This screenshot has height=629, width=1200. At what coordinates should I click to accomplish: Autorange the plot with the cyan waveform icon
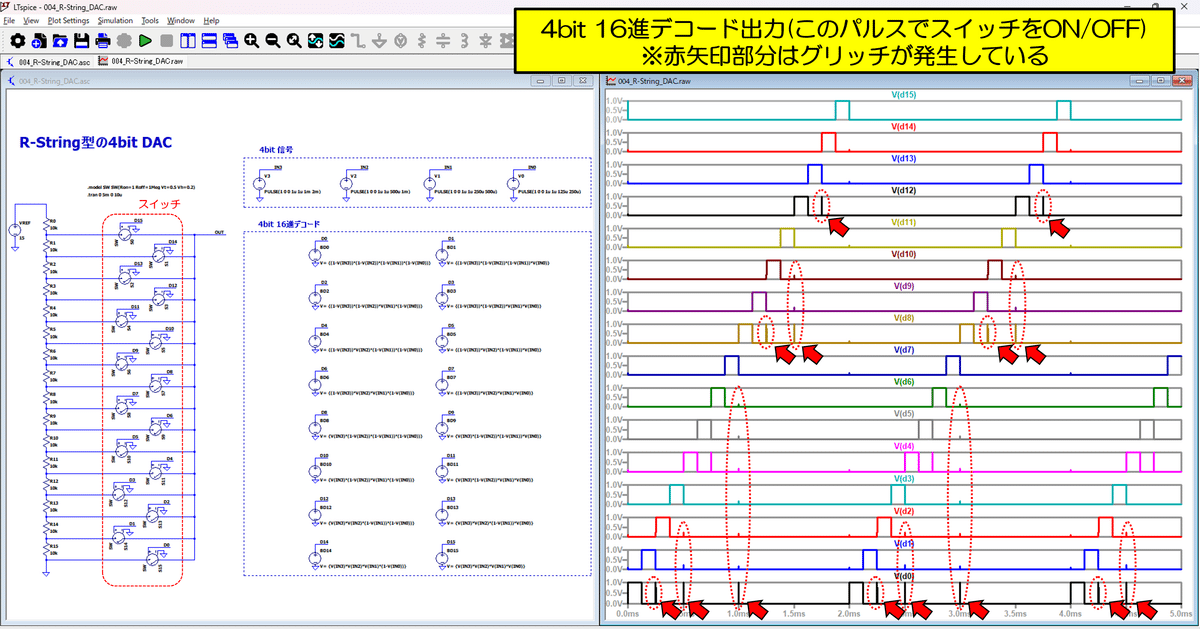point(313,40)
